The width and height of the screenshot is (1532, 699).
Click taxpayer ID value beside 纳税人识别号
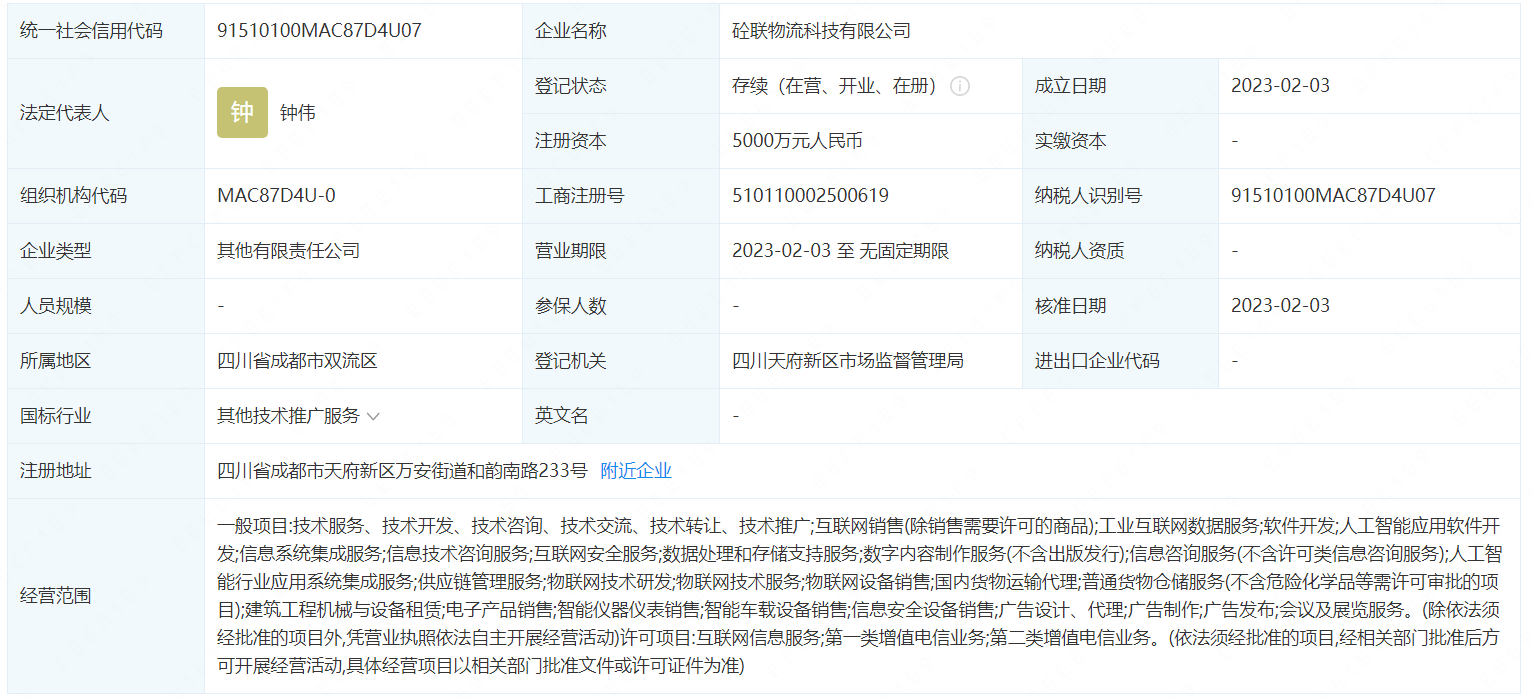(1334, 196)
